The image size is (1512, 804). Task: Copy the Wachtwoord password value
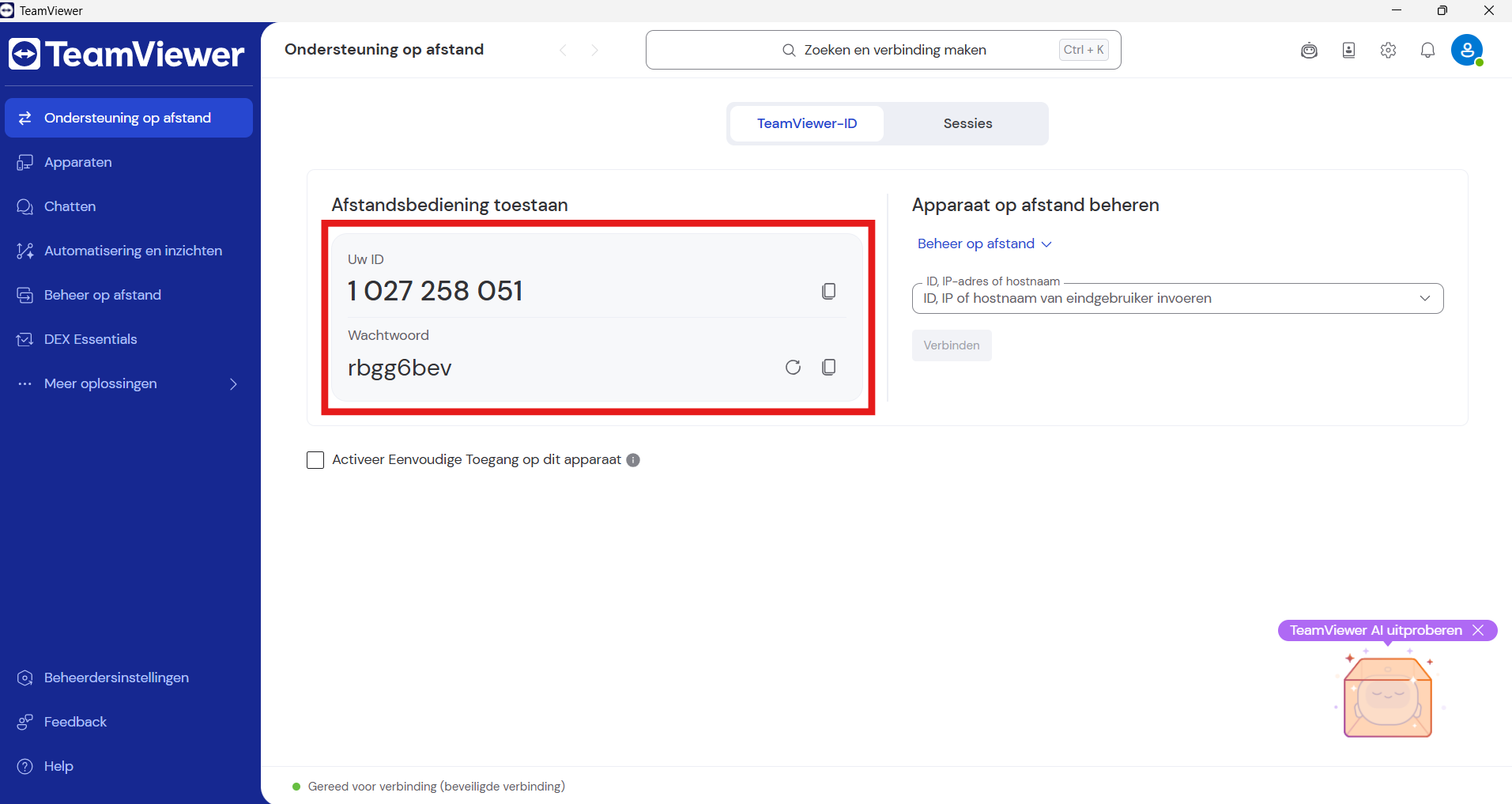(828, 367)
